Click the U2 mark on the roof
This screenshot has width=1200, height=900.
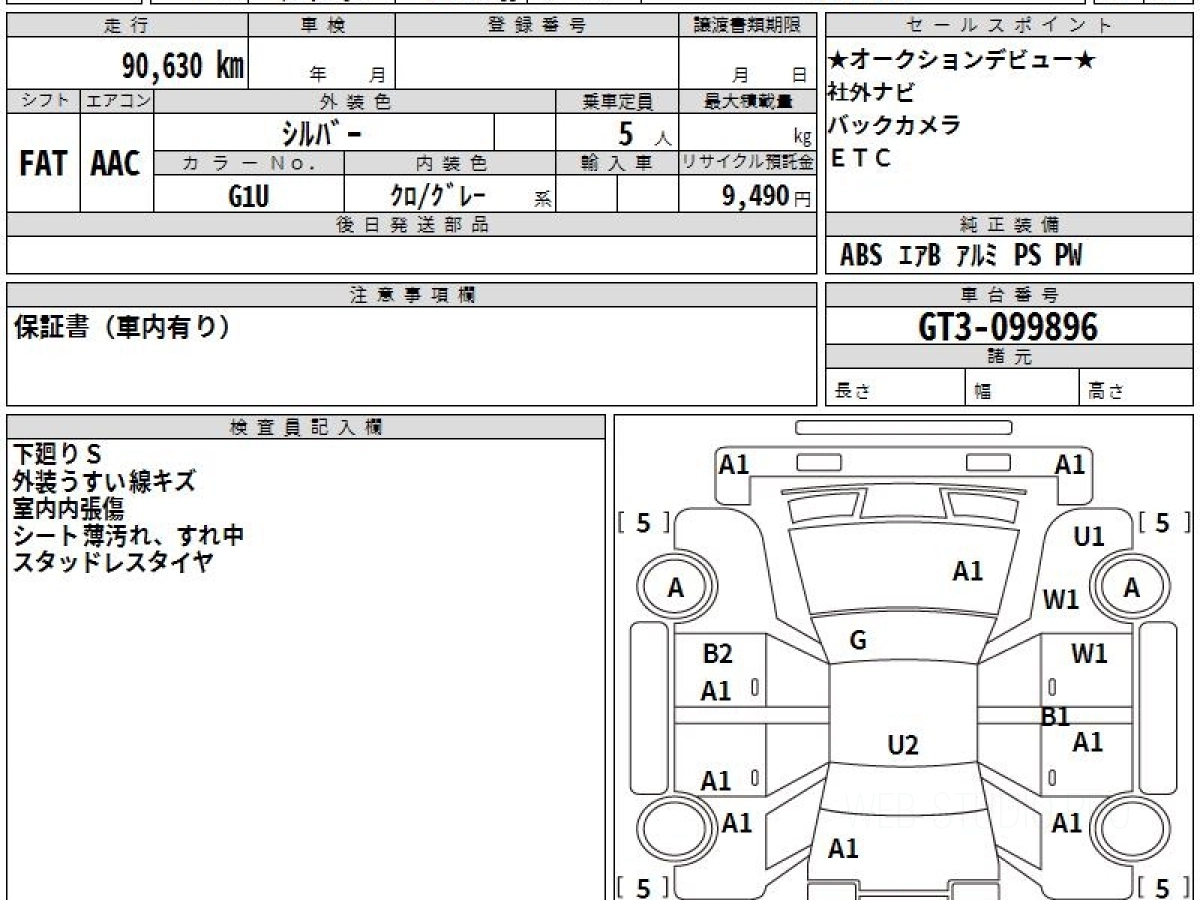pyautogui.click(x=903, y=745)
